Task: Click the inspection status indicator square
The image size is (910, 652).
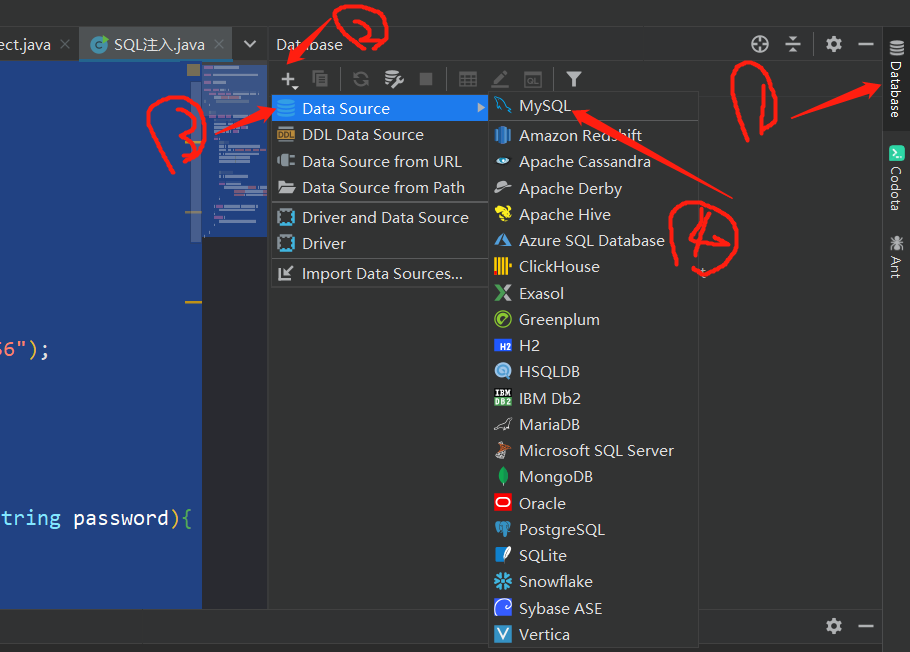Action: [193, 70]
